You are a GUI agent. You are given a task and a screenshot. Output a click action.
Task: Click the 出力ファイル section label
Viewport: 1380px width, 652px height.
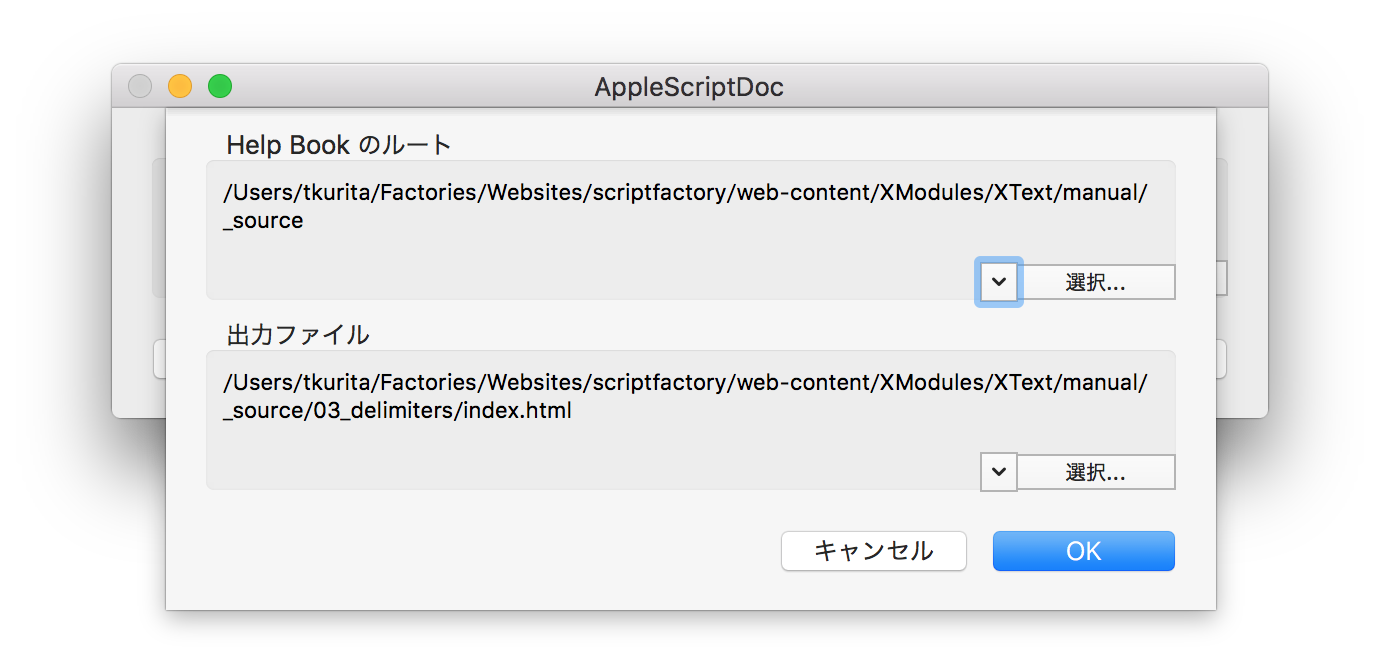pos(298,335)
